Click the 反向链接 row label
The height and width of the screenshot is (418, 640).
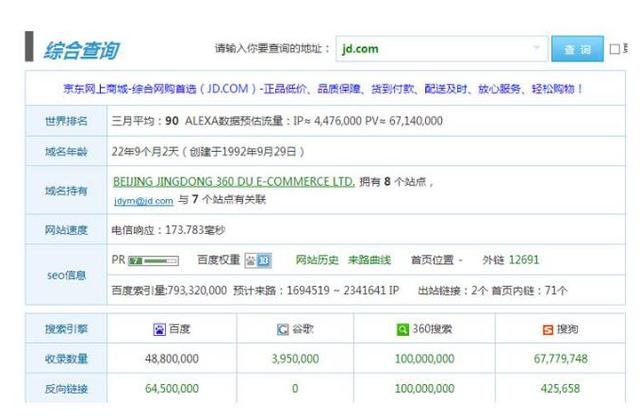[x=66, y=389]
